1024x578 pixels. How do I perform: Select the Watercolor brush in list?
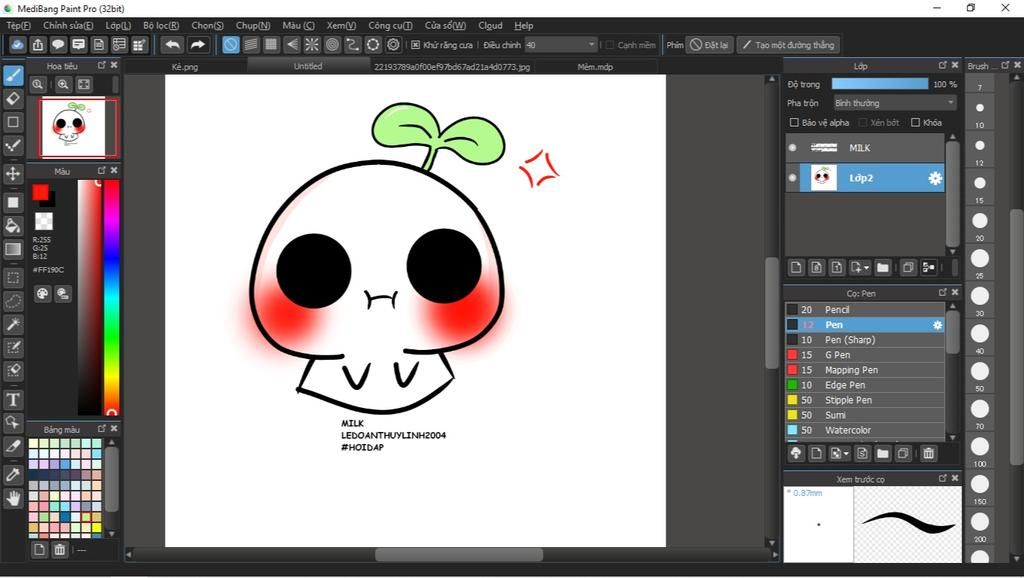847,430
